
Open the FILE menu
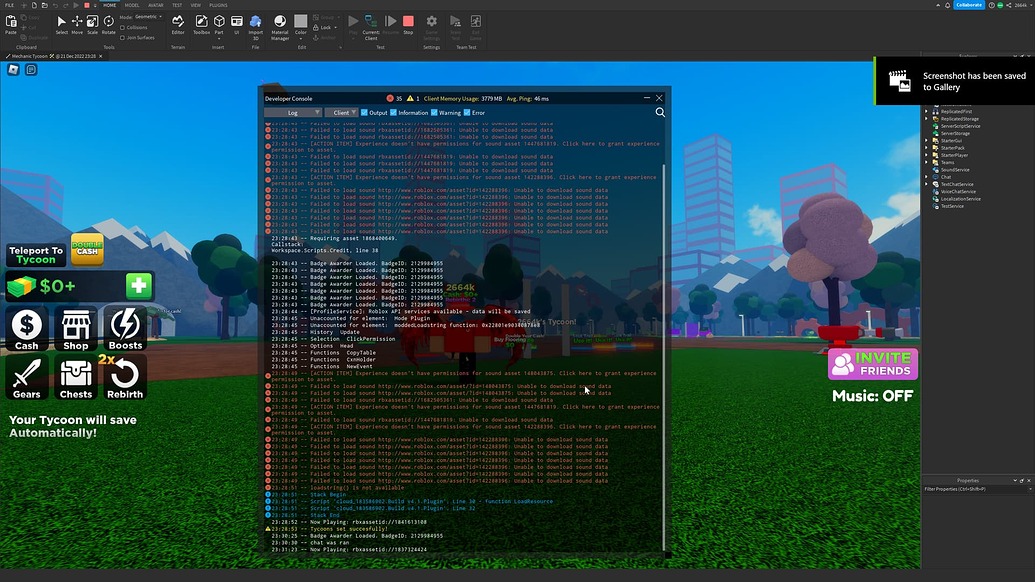[x=9, y=5]
